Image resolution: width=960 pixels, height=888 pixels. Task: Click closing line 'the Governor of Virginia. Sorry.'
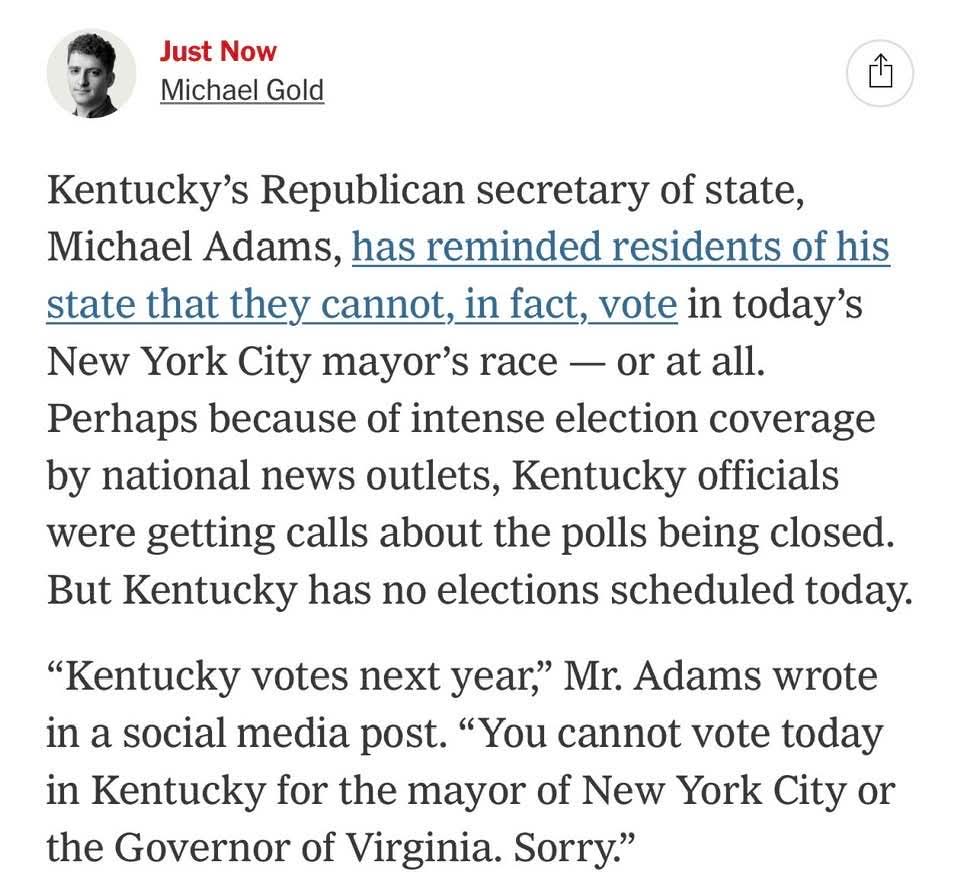coord(340,848)
